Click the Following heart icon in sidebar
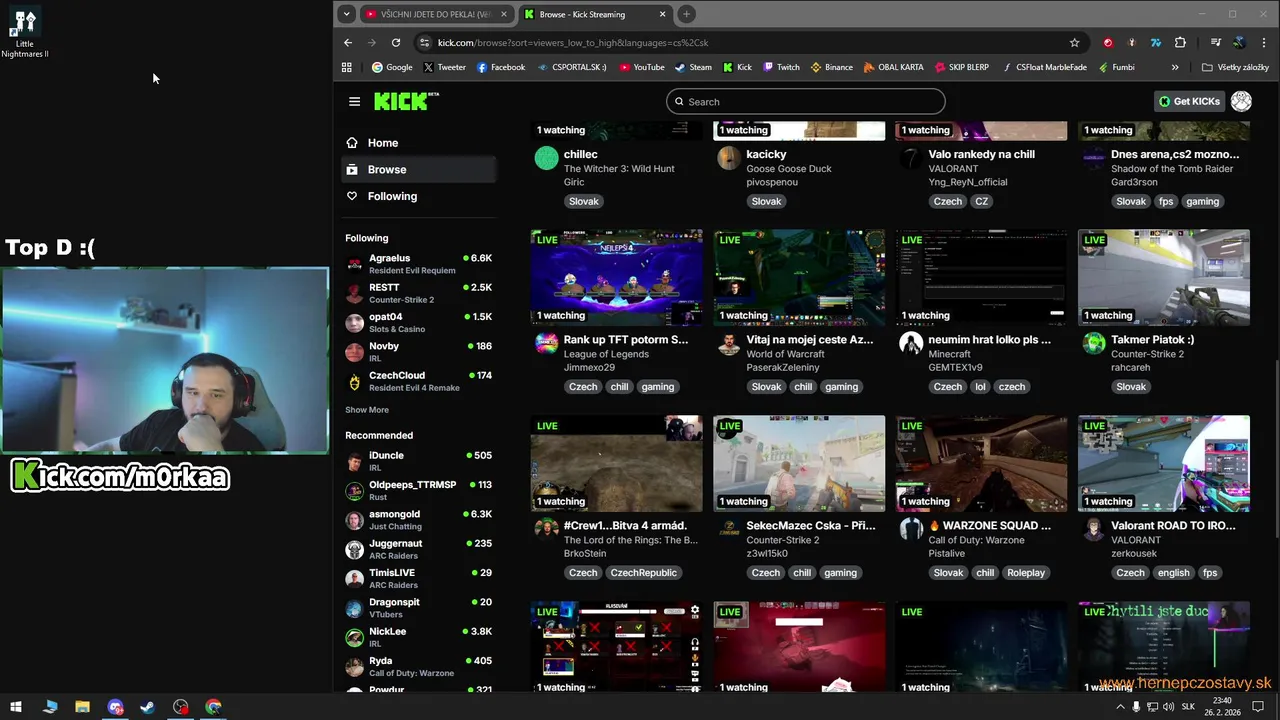Screen dimensions: 1280x720 [352, 196]
